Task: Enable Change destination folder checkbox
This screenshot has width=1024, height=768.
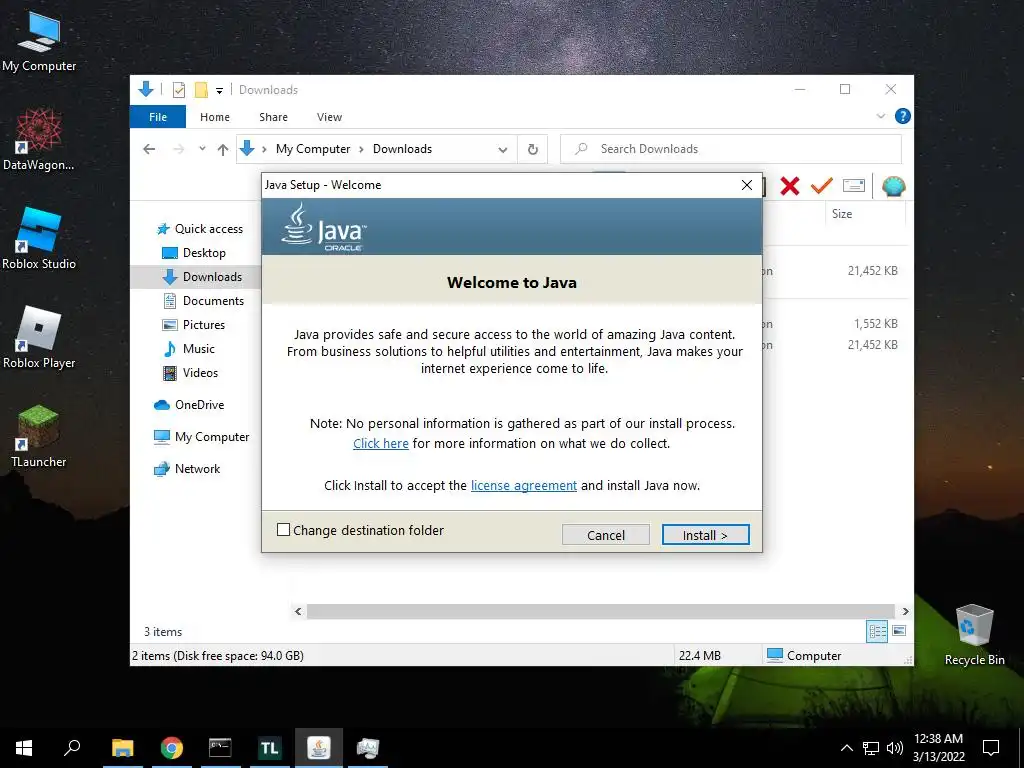Action: click(283, 530)
